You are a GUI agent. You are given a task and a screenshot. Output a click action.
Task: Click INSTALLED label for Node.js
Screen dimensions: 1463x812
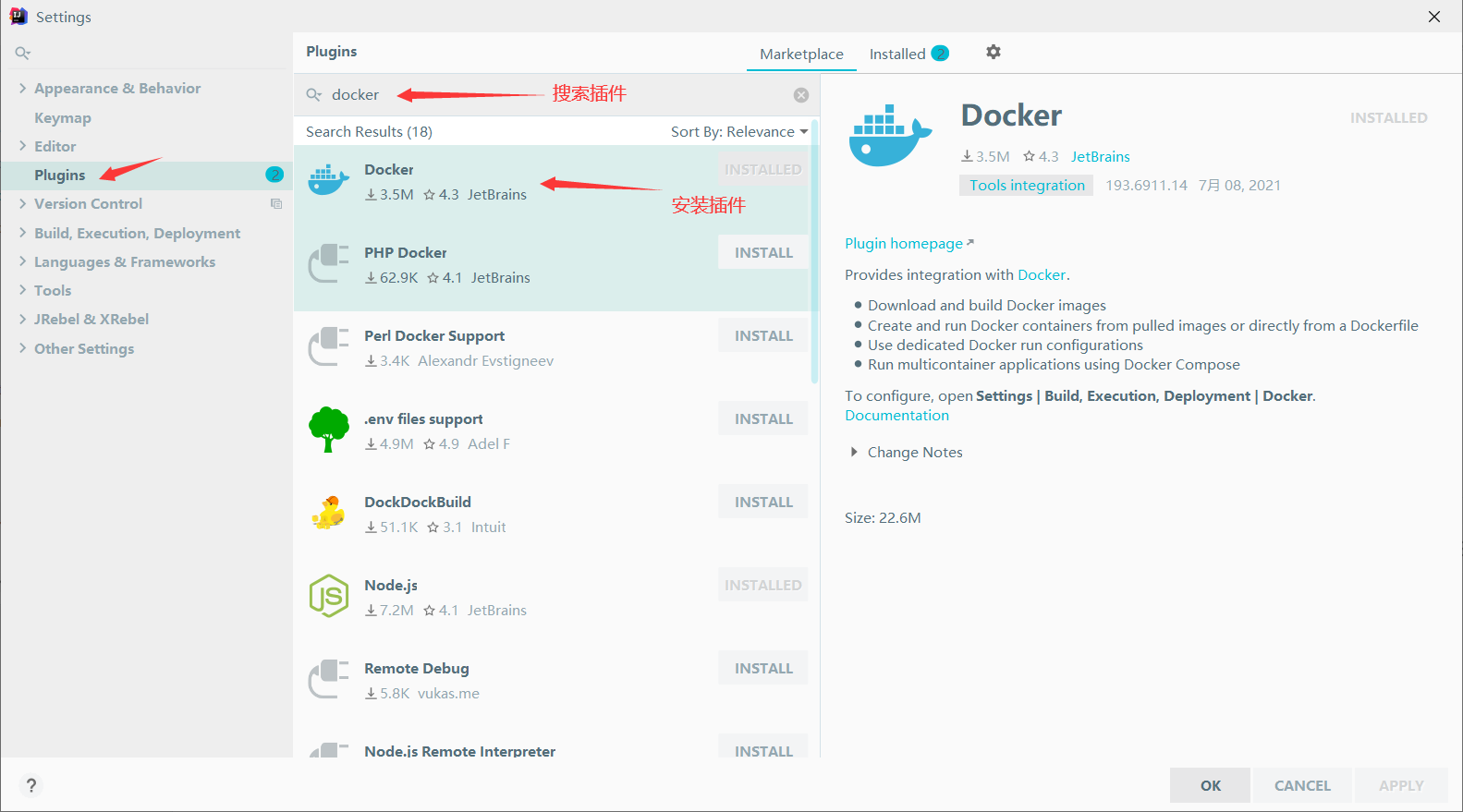[763, 586]
